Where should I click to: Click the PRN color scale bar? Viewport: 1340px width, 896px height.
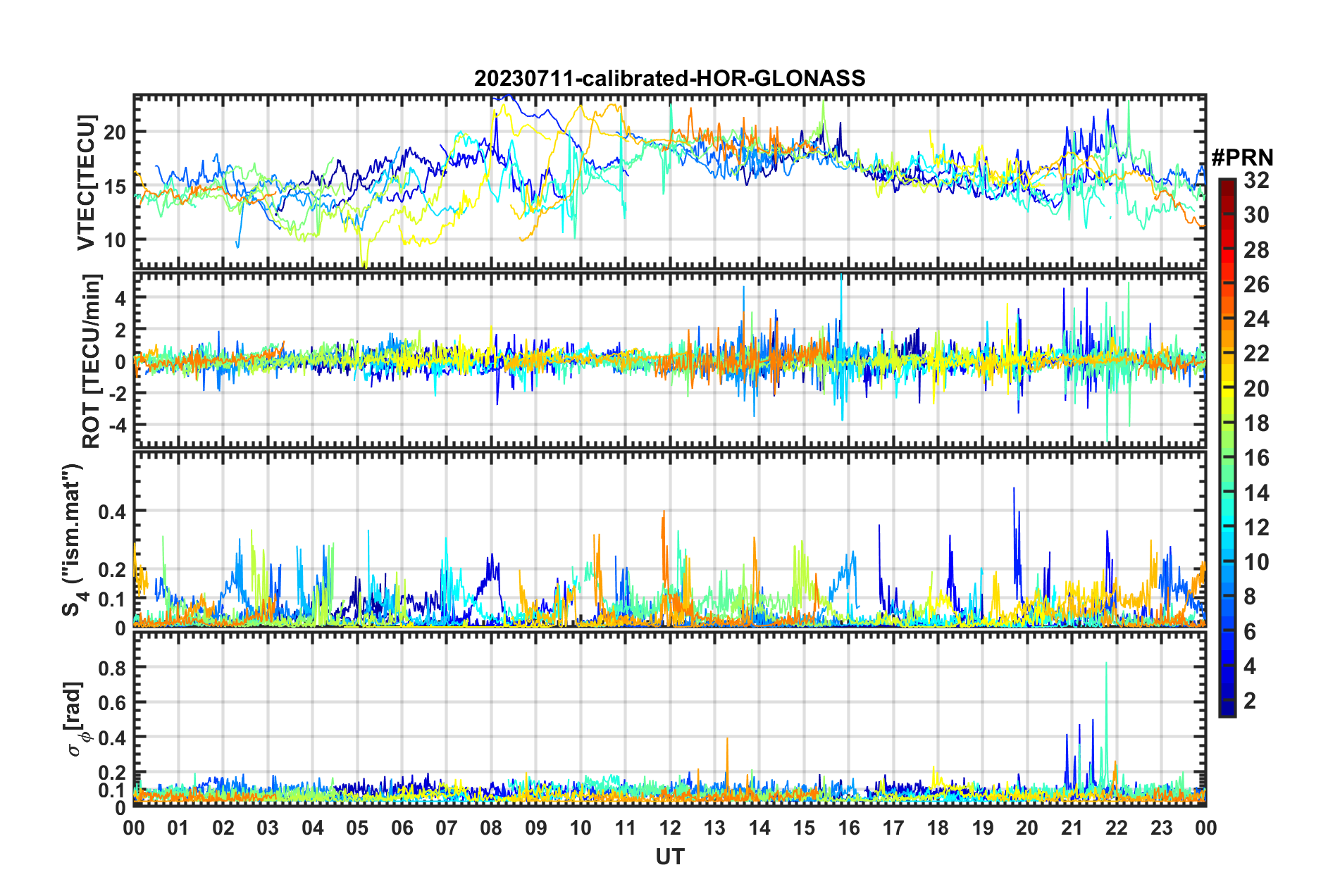[1227, 447]
